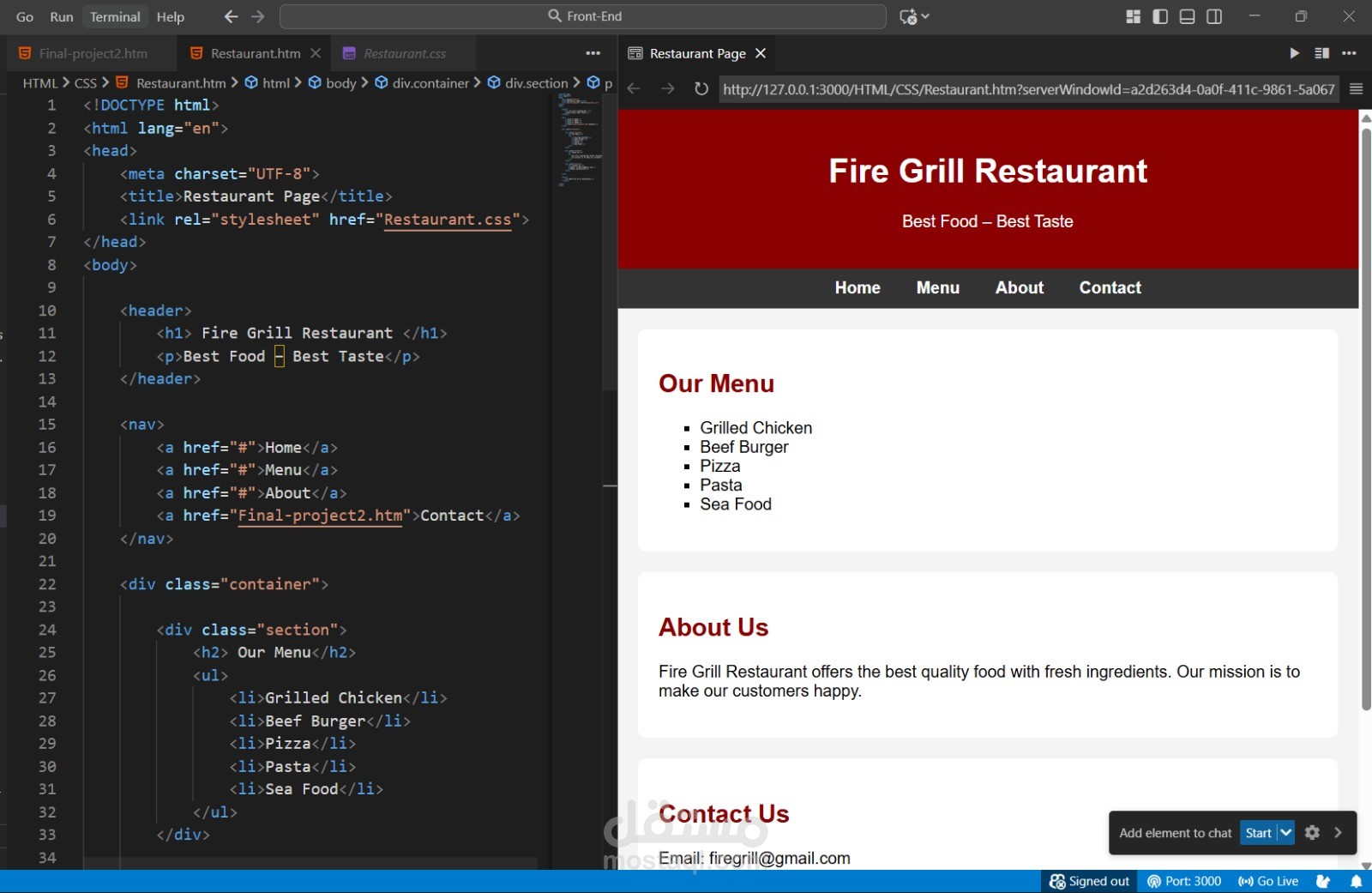1372x893 pixels.
Task: Click "Sea Food" in the preview list
Action: coord(736,504)
